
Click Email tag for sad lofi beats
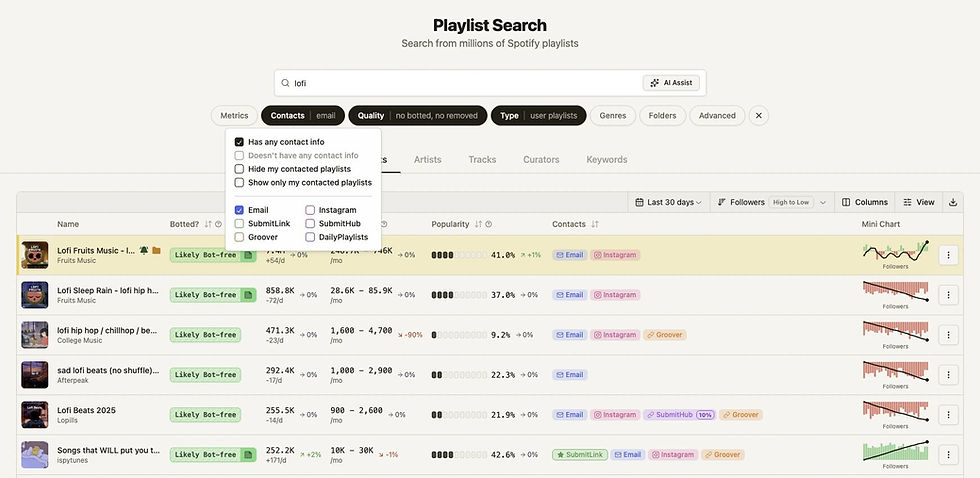tap(569, 375)
